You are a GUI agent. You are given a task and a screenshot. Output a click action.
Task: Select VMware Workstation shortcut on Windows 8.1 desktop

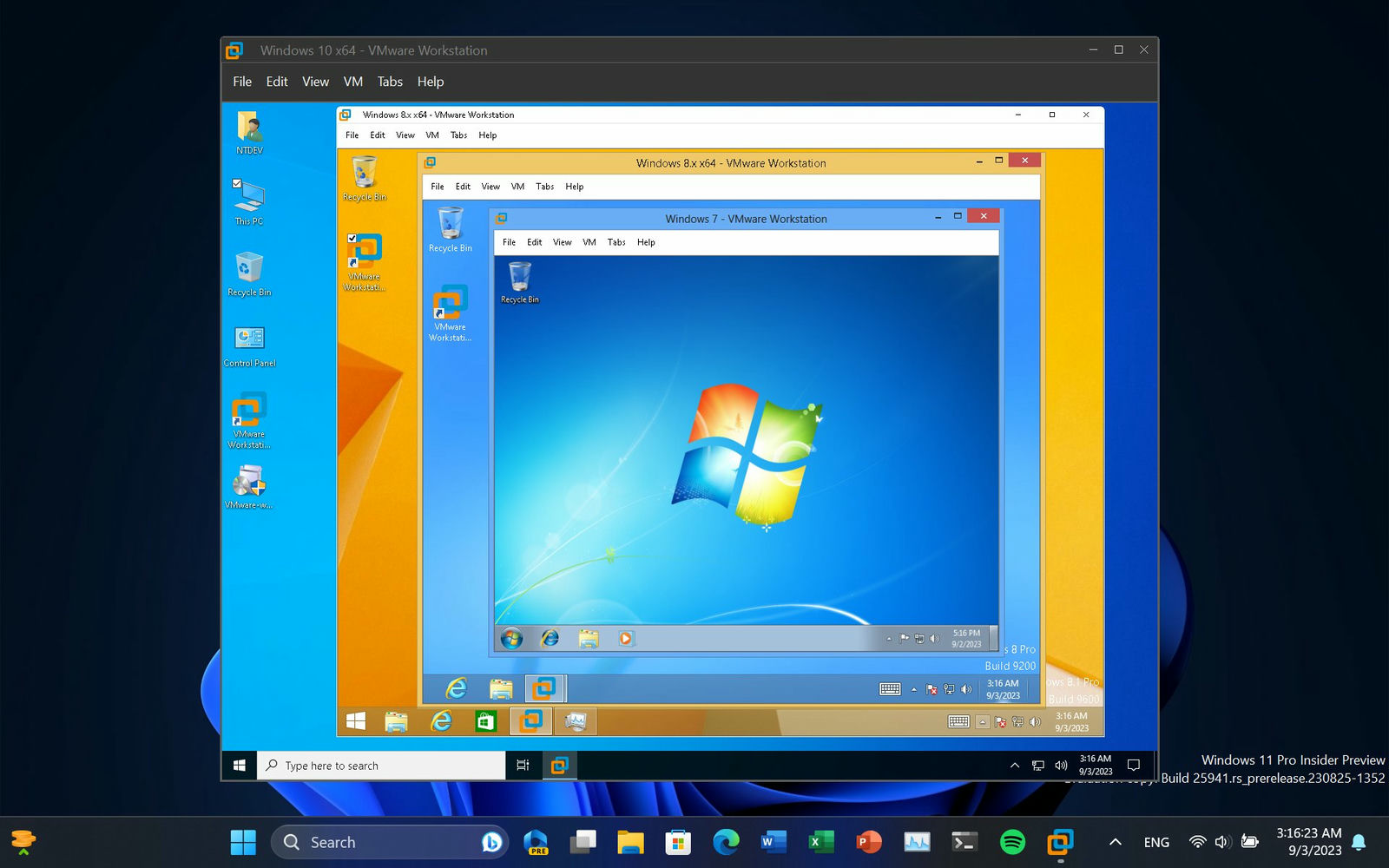click(x=365, y=262)
